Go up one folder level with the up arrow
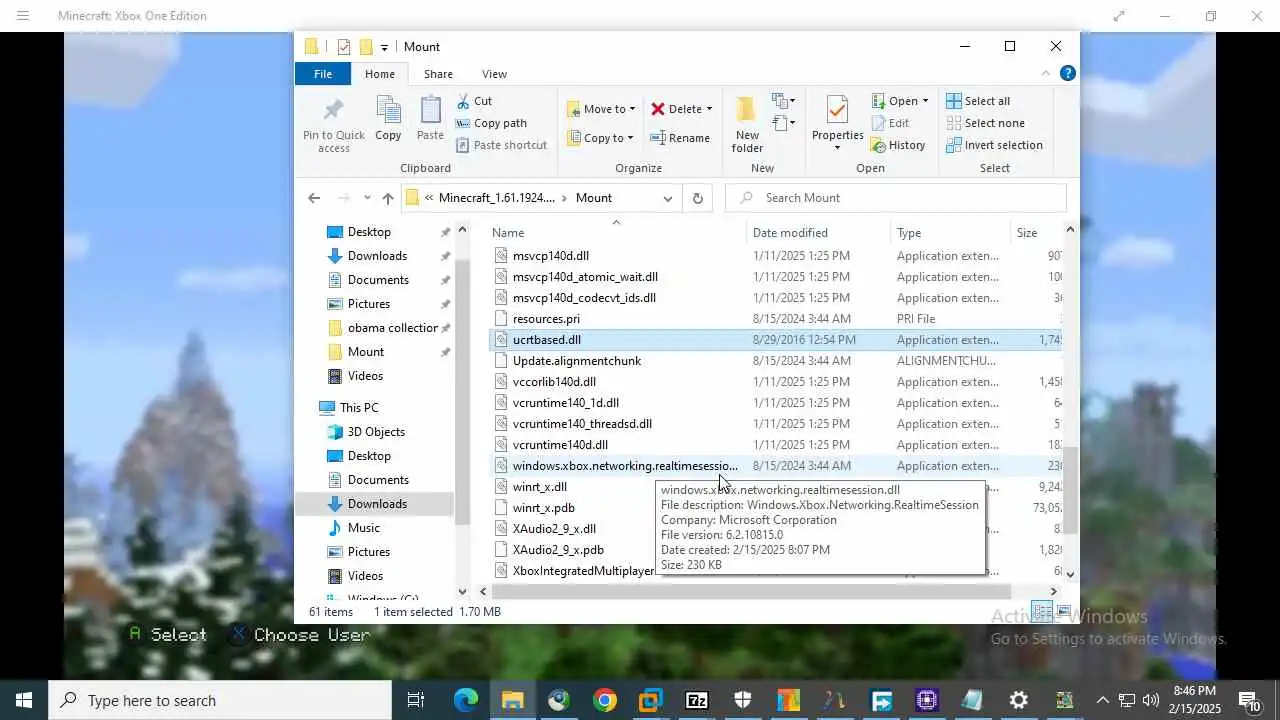Image resolution: width=1280 pixels, height=720 pixels. point(388,198)
